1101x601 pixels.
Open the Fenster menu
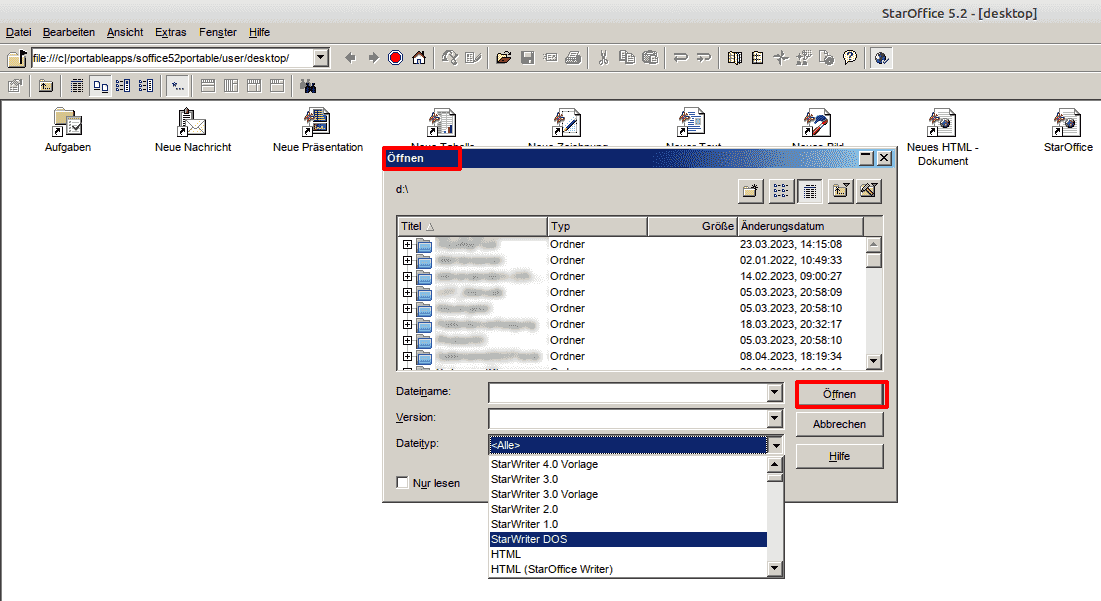[218, 32]
